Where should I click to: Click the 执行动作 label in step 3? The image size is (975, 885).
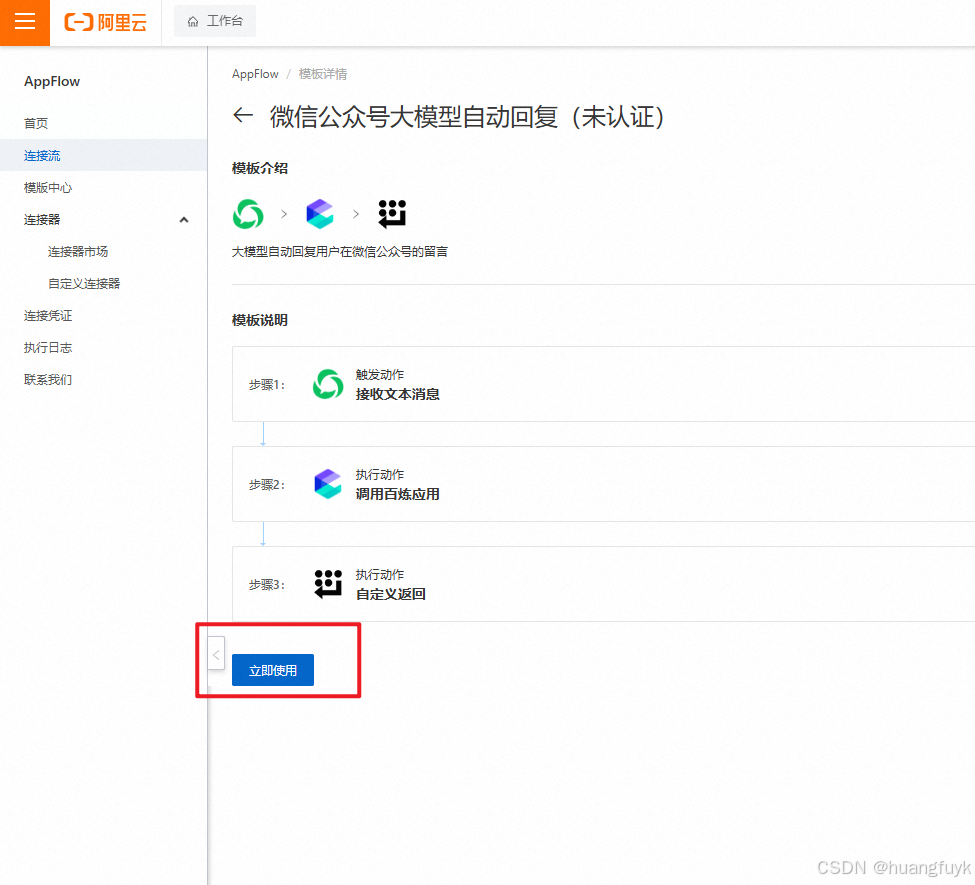(379, 575)
